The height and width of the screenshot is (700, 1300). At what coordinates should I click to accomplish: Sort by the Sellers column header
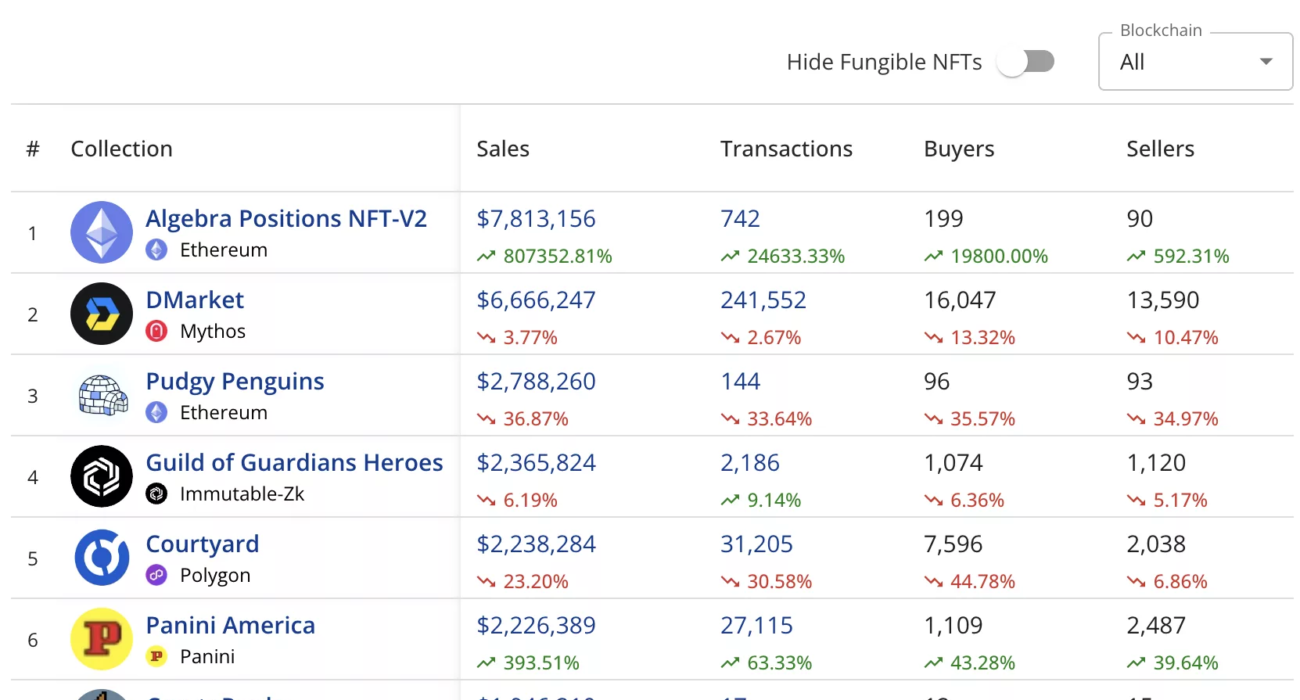1160,149
